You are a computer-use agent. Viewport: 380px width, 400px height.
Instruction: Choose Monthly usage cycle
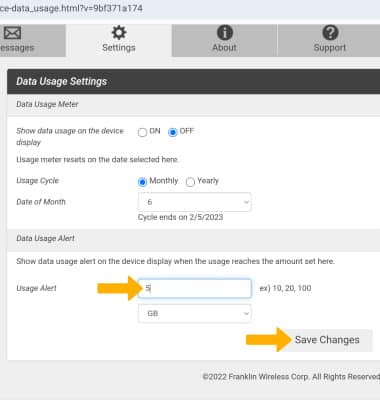[142, 182]
